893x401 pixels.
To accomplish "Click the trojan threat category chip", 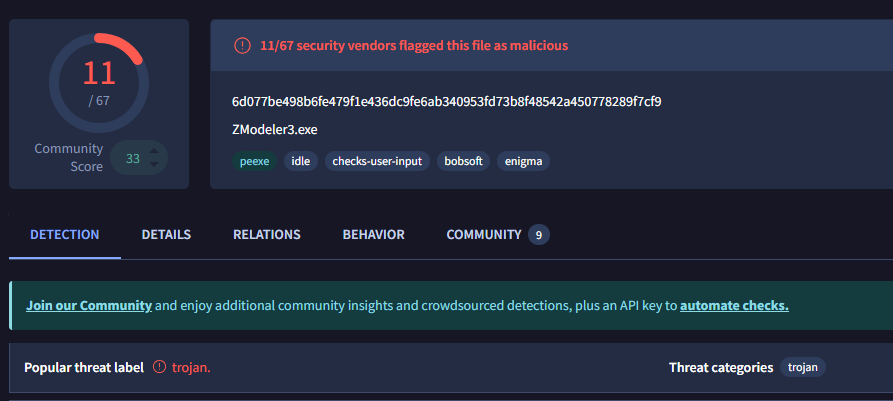I will pyautogui.click(x=802, y=367).
